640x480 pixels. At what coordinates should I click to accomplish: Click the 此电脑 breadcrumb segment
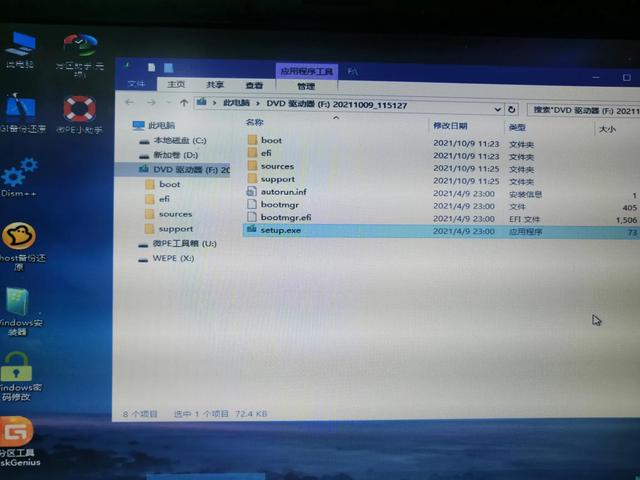click(236, 103)
